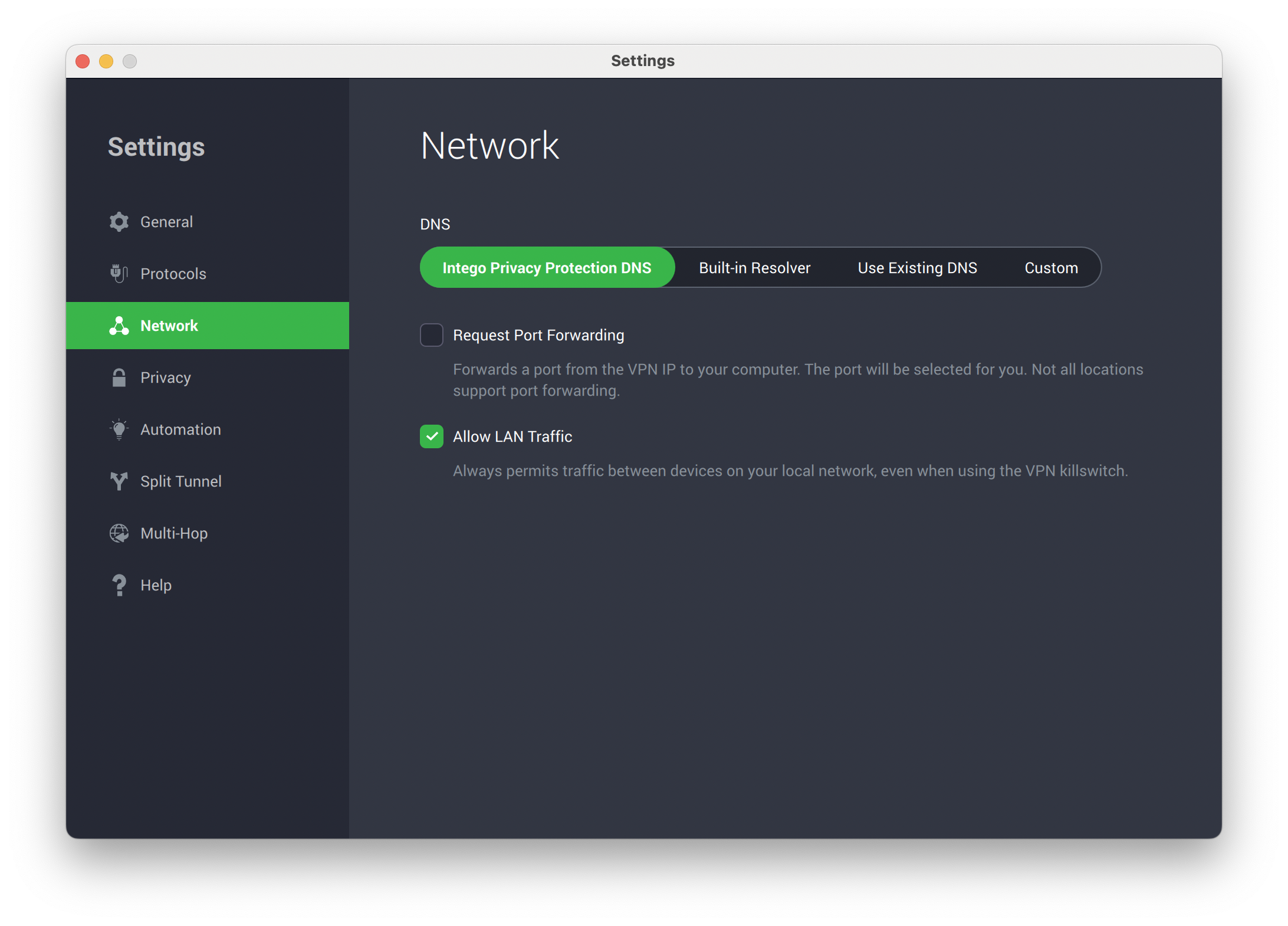Click the Protocols plug icon
Viewport: 1288px width, 926px height.
pyautogui.click(x=119, y=274)
